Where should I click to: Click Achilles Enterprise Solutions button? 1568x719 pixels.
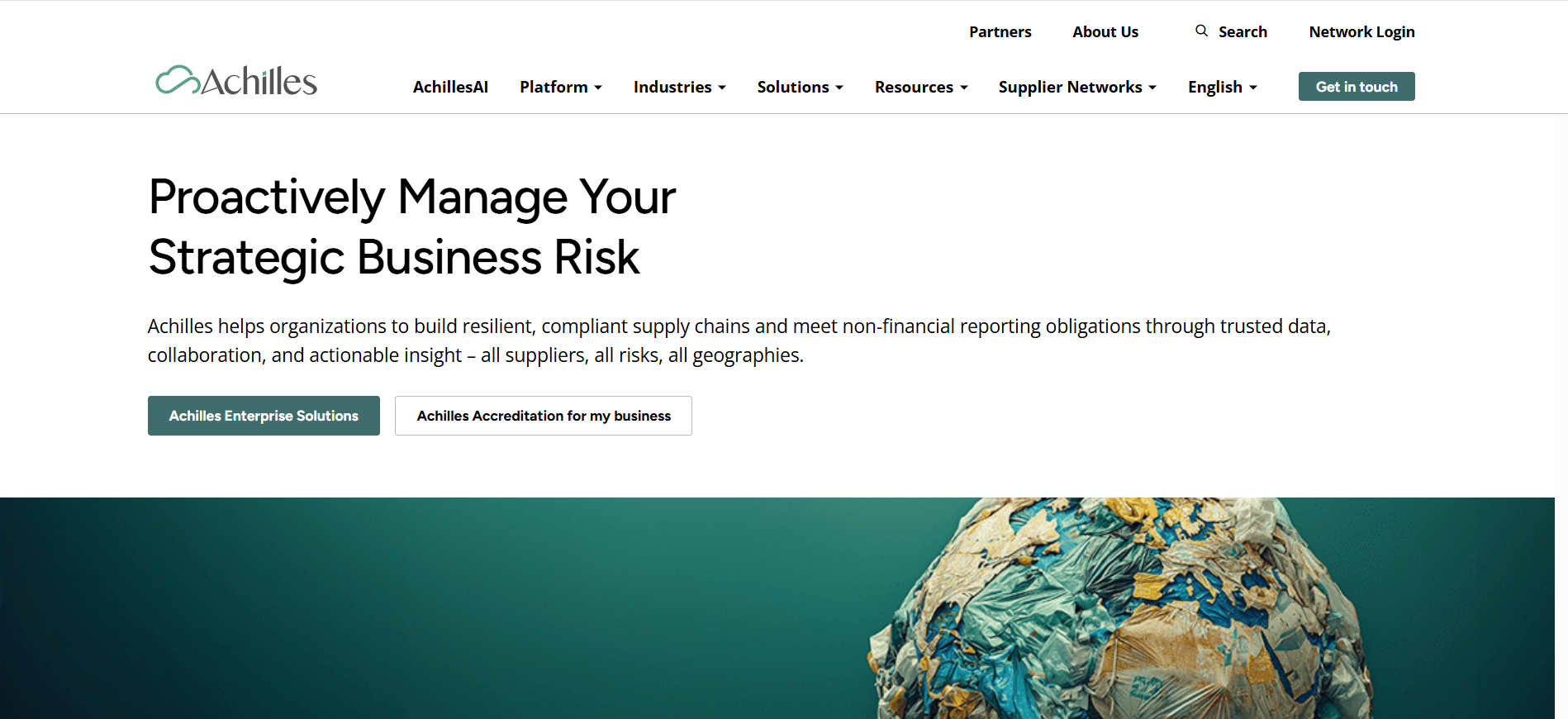click(264, 416)
